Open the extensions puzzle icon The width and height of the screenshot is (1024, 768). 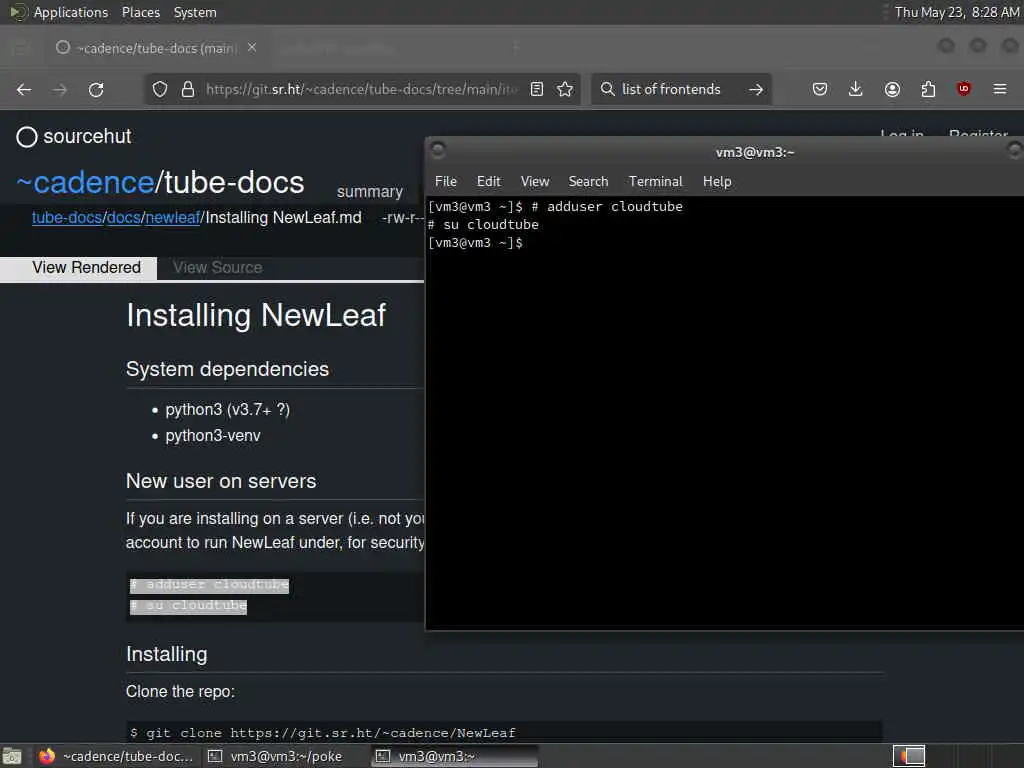coord(928,89)
